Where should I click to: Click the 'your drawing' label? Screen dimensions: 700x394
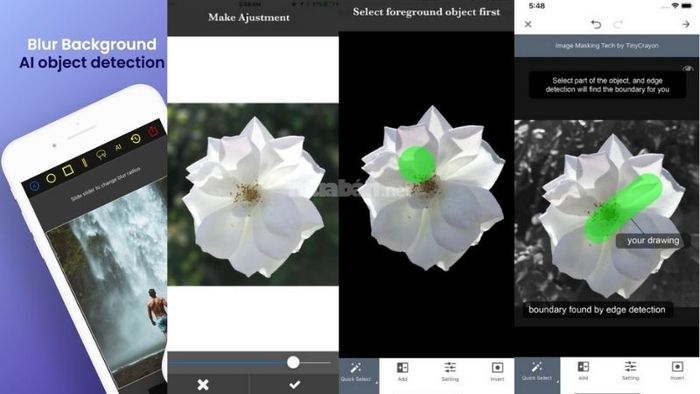[x=653, y=241]
